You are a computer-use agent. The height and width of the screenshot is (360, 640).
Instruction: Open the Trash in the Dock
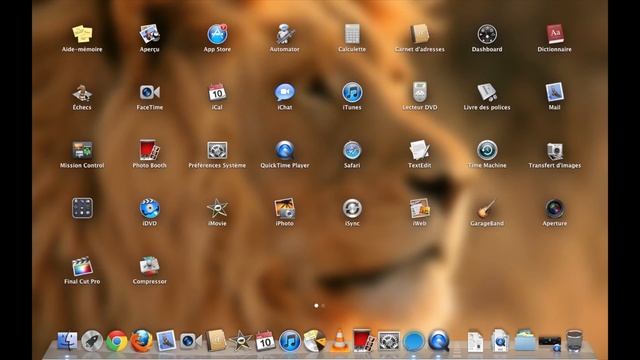[574, 341]
